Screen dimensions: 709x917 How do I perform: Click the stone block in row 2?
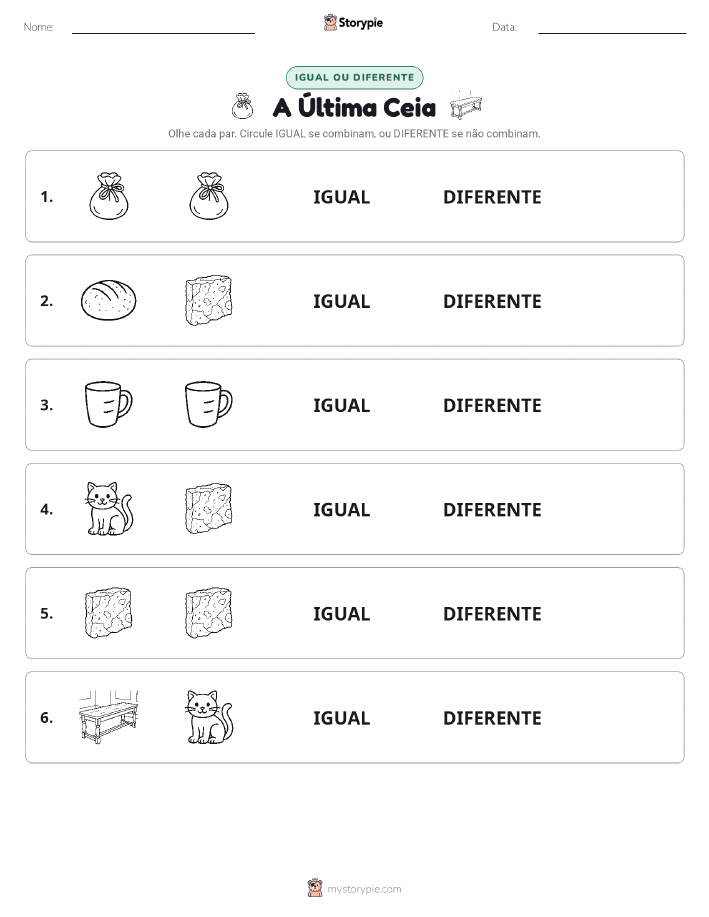click(x=209, y=301)
